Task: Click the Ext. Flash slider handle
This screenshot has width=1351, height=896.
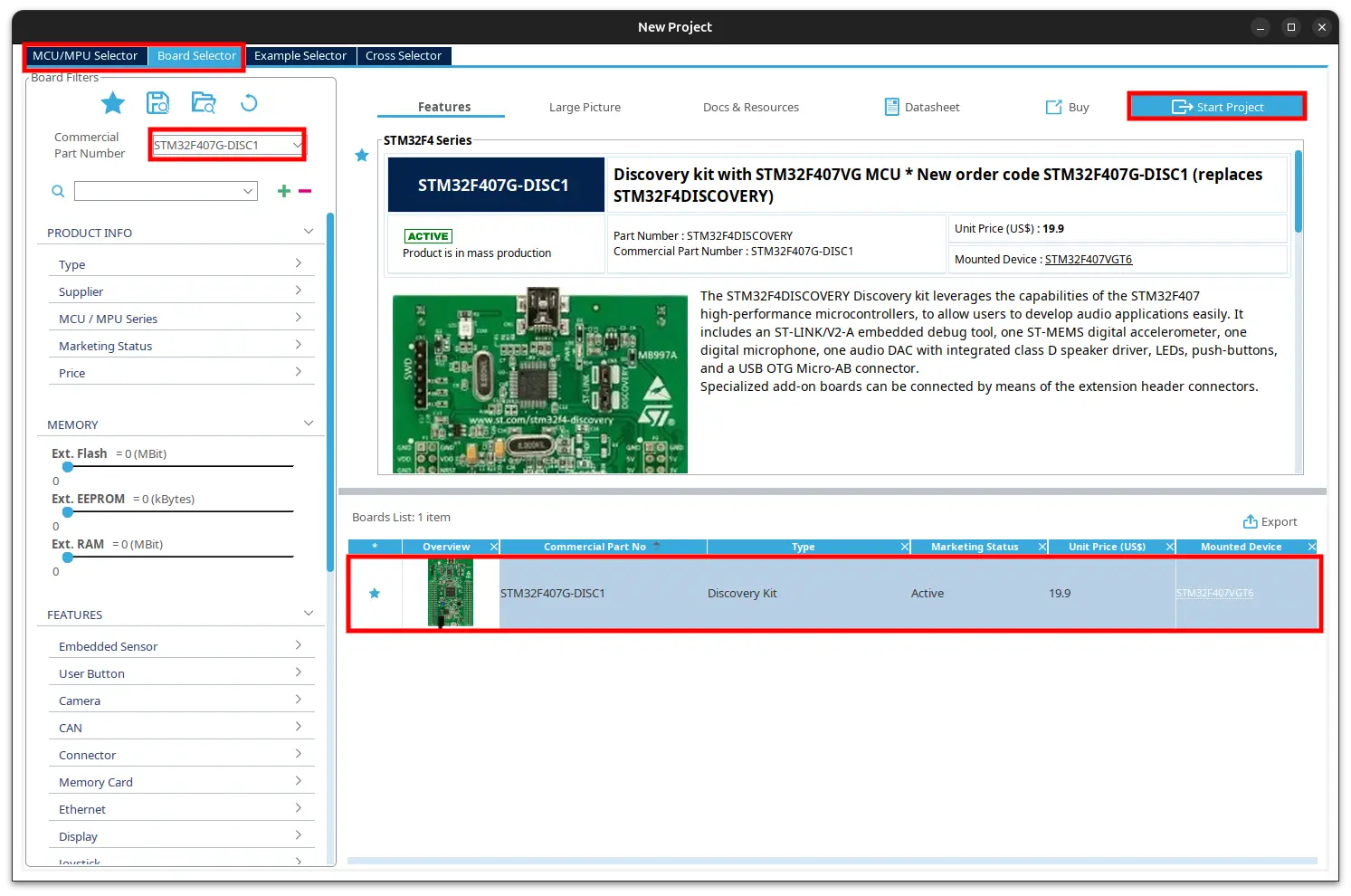Action: 68,467
